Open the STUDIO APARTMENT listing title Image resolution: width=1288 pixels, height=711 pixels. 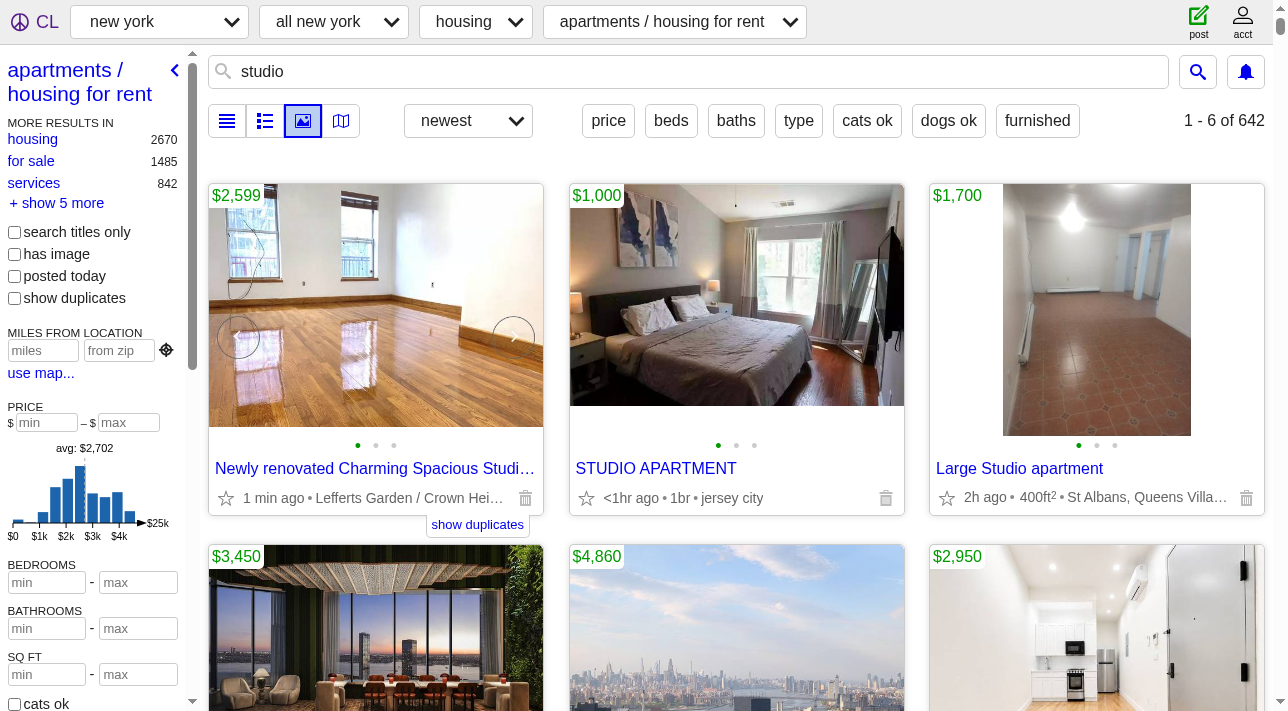(x=656, y=468)
